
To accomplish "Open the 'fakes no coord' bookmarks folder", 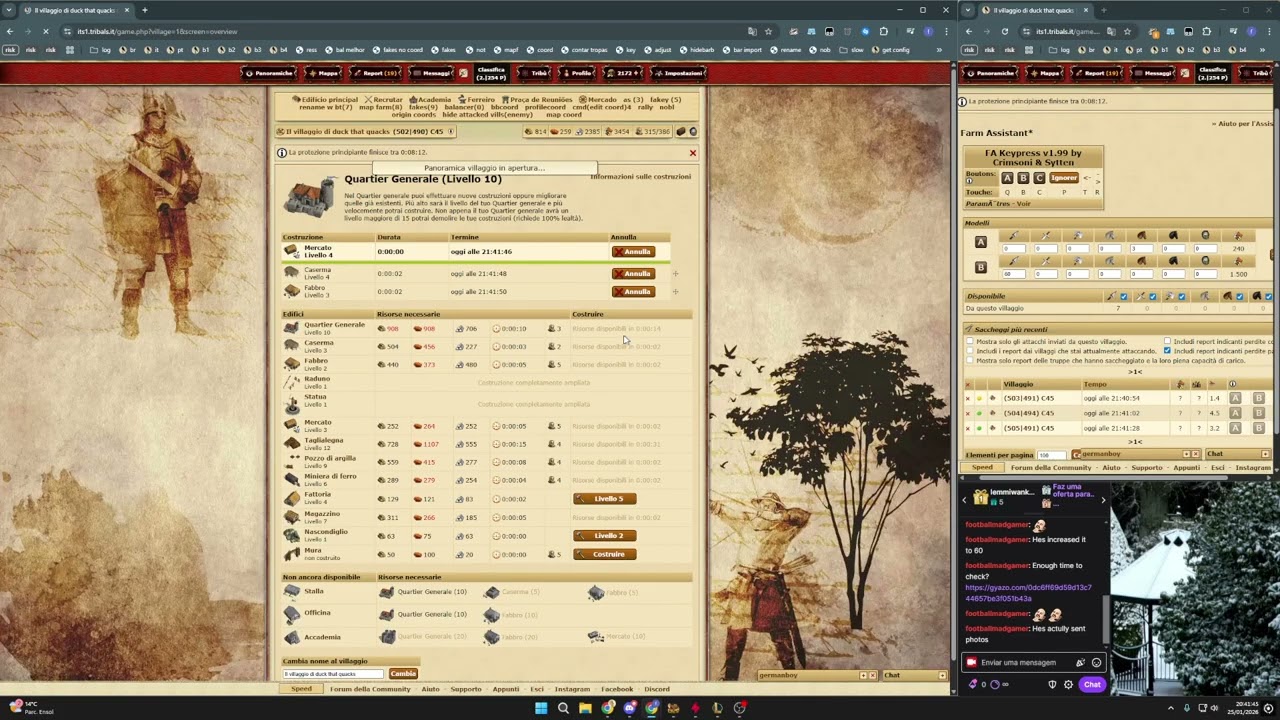I will coord(396,49).
